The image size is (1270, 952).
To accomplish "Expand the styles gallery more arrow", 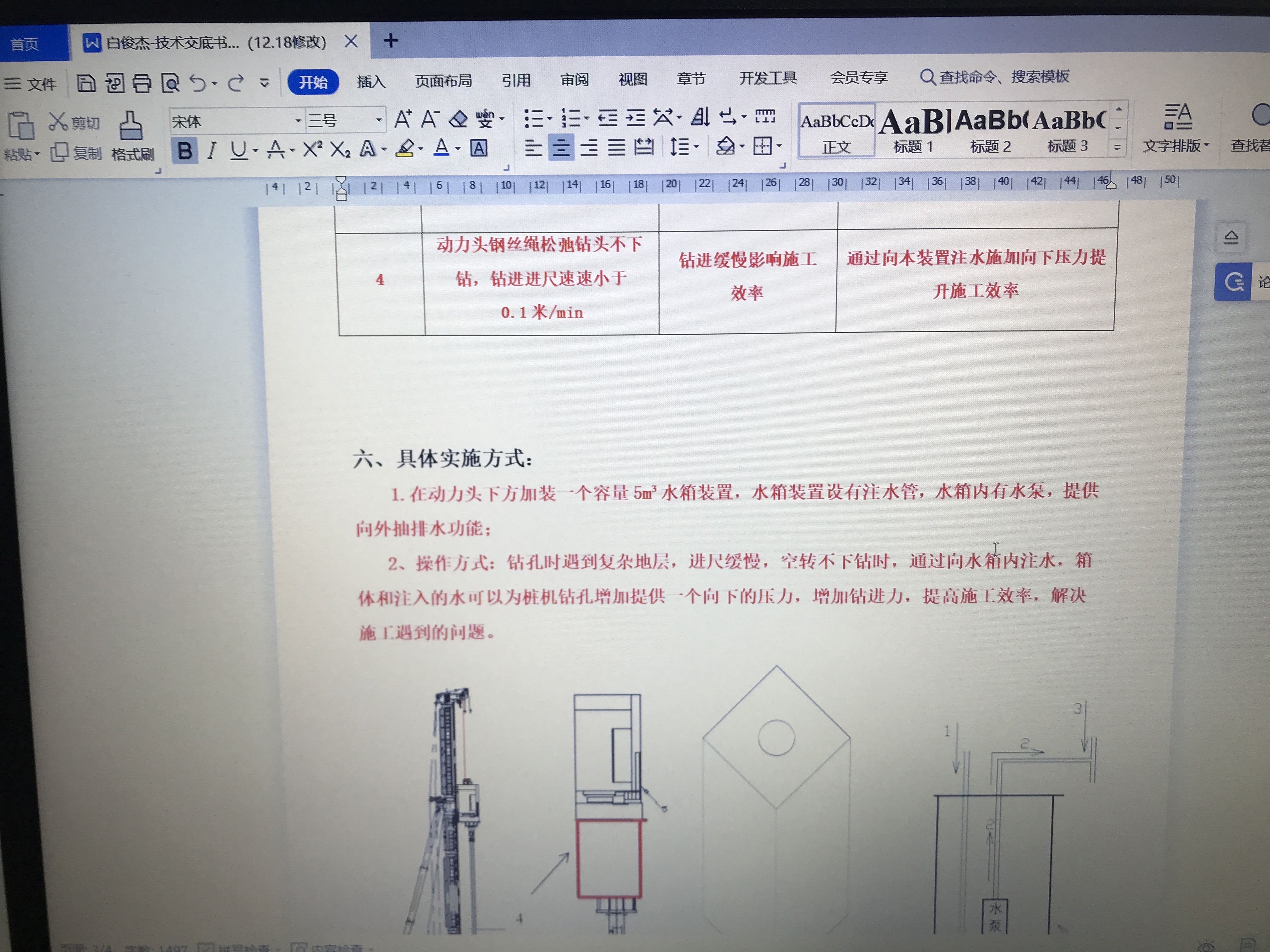I will [1117, 147].
